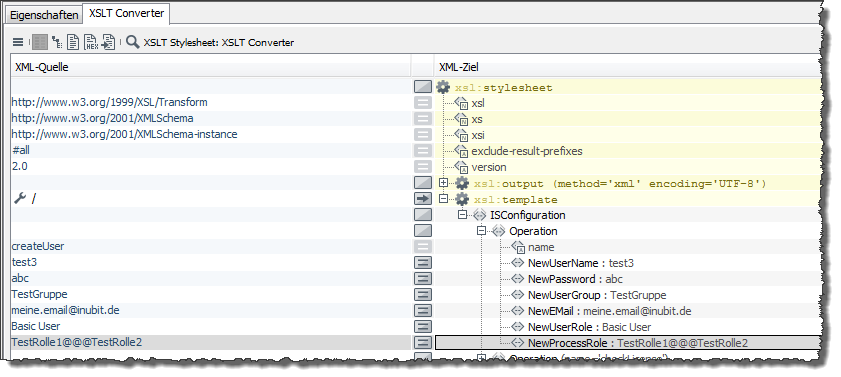
Task: Click the element icon of ISConfiguration
Action: click(480, 215)
